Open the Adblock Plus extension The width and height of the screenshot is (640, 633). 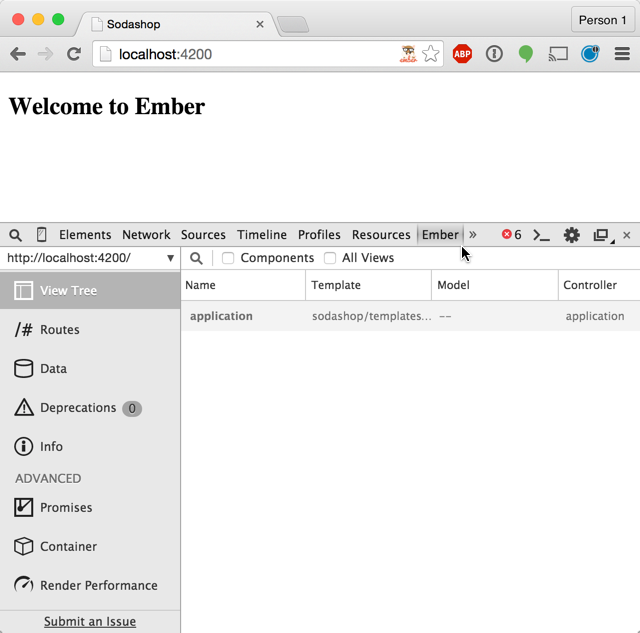pos(462,54)
